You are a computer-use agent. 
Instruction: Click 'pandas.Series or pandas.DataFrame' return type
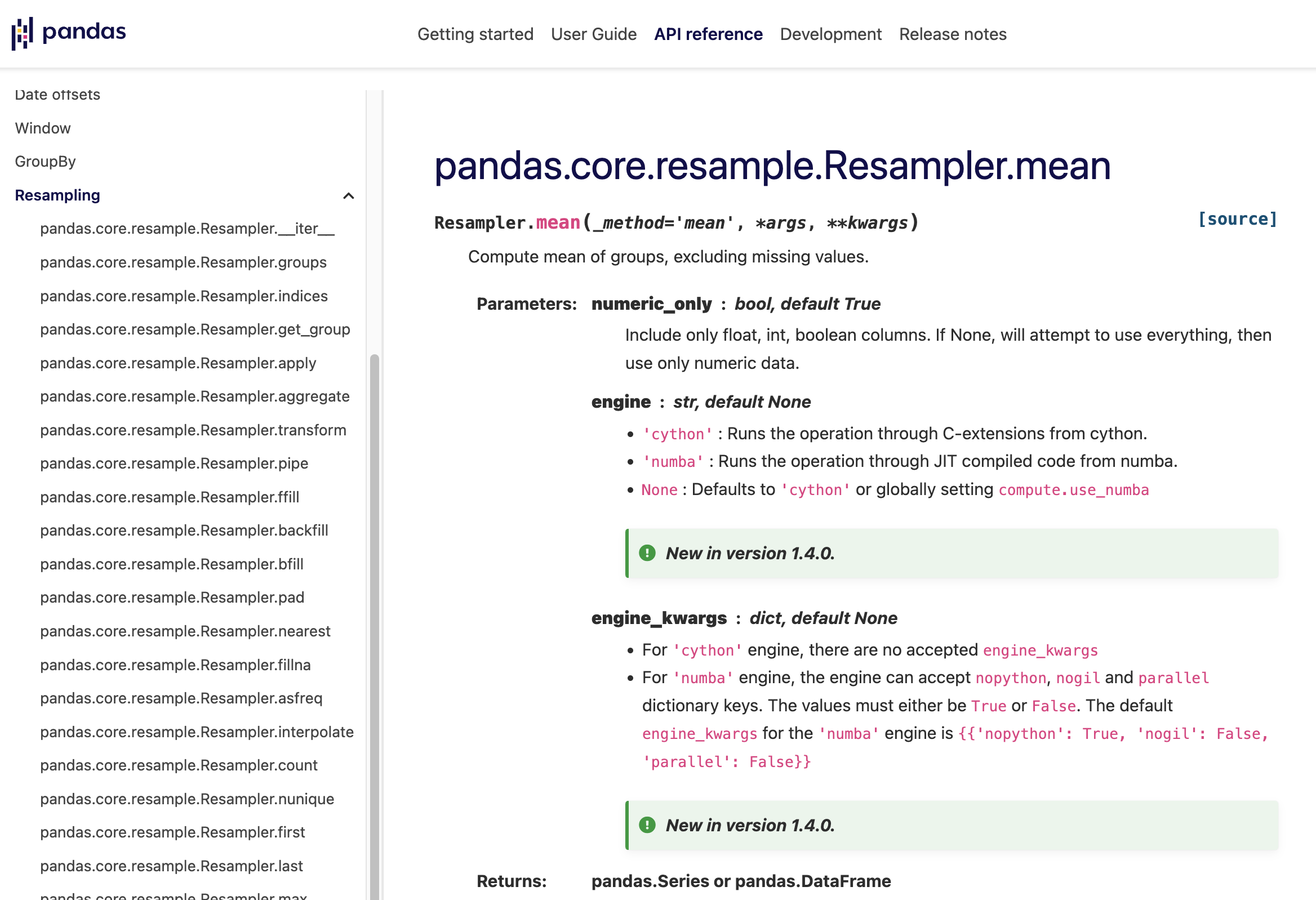[741, 881]
